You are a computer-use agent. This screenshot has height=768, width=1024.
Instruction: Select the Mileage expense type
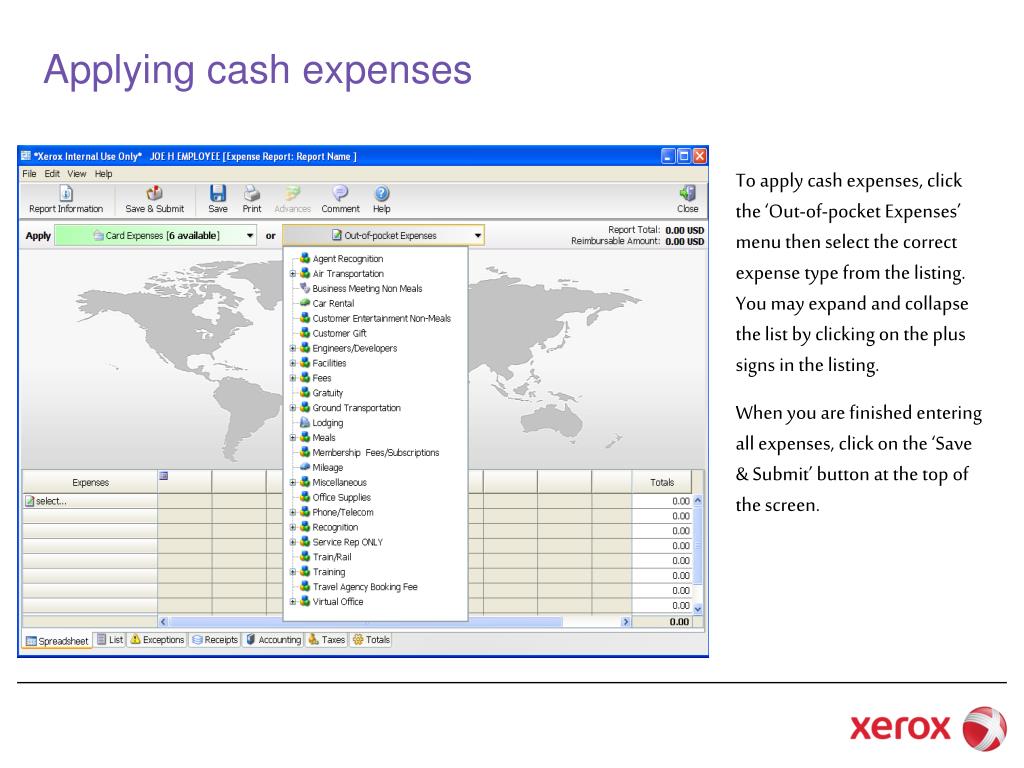coord(327,468)
